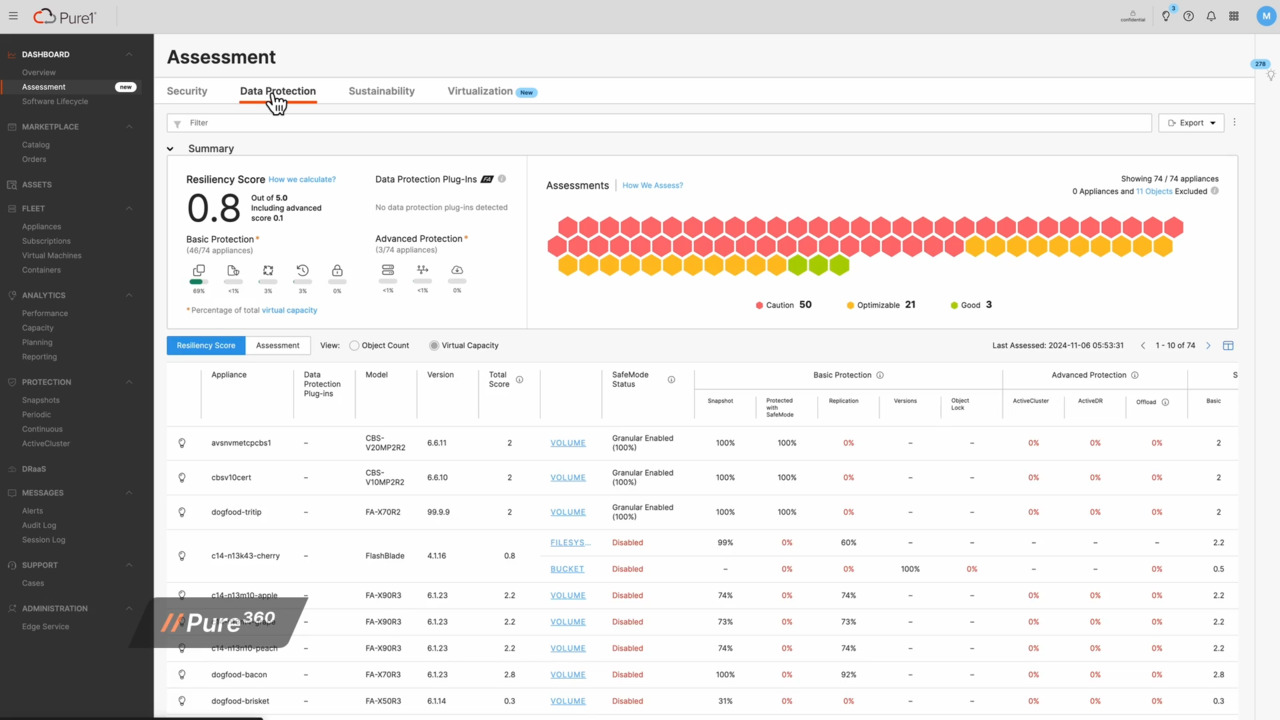Go to next page of appliances
Screen dimensions: 1280x720
pyautogui.click(x=1208, y=346)
